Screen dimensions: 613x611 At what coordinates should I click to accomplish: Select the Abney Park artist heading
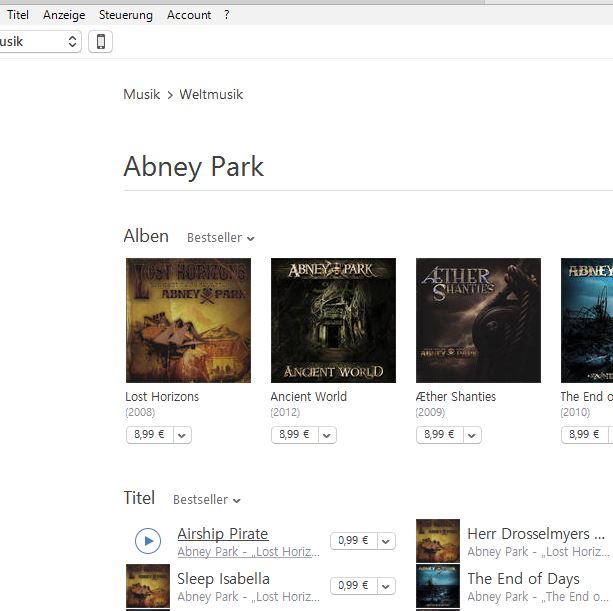[x=194, y=167]
